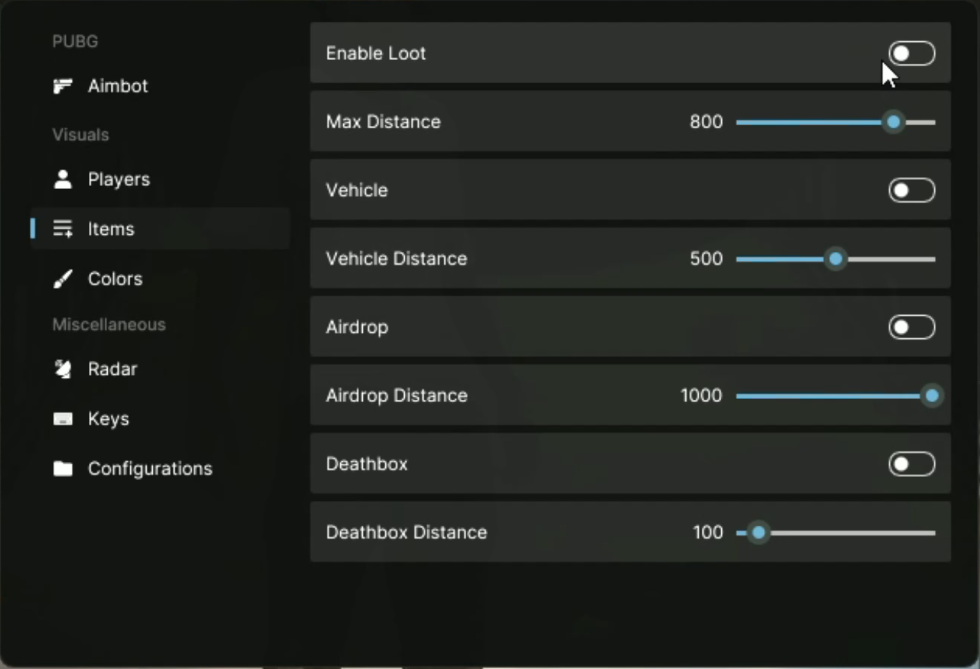Image resolution: width=980 pixels, height=669 pixels.
Task: Click the Radar icon in sidebar
Action: [63, 369]
